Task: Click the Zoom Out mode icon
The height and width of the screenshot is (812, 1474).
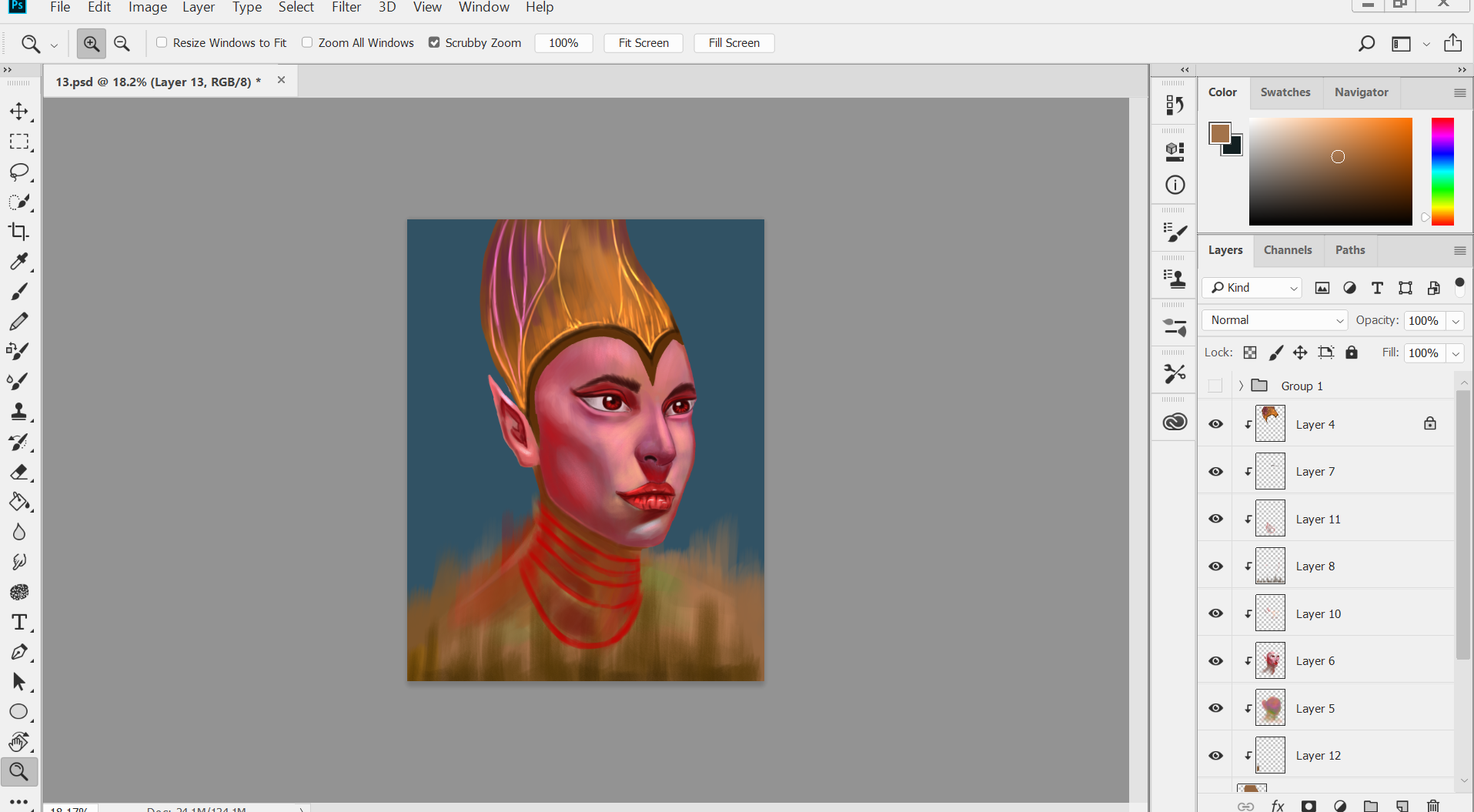Action: (122, 43)
